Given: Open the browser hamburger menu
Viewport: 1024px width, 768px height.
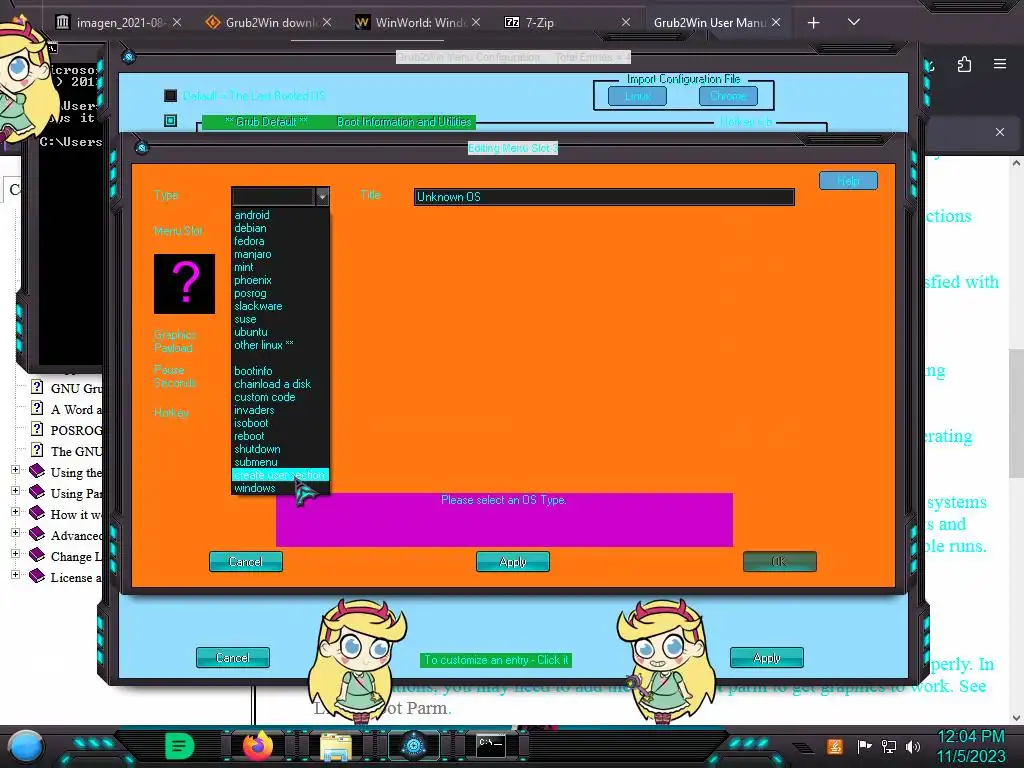Looking at the screenshot, I should 1000,64.
